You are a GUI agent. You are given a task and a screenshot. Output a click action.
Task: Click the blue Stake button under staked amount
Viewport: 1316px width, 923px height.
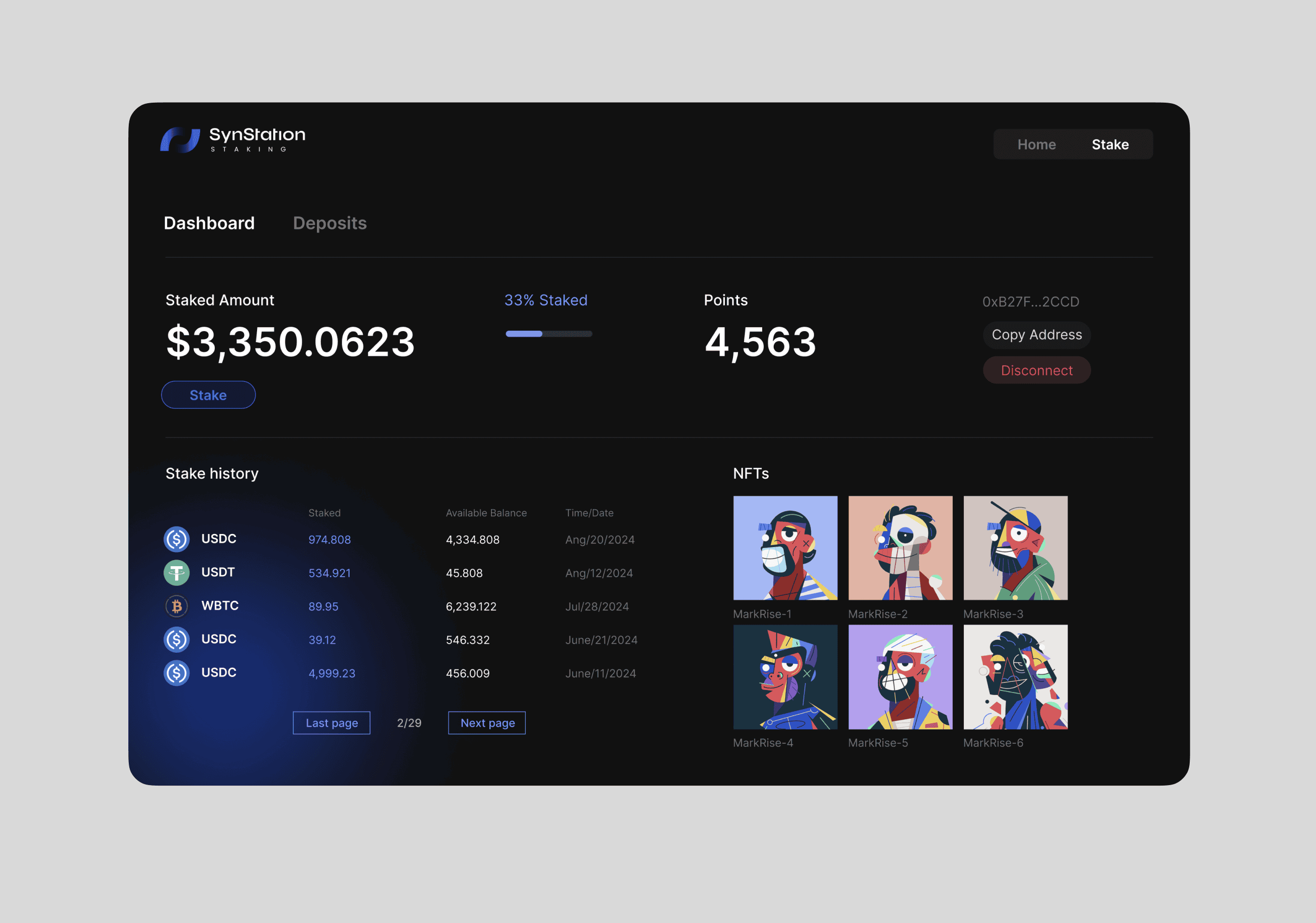point(209,395)
